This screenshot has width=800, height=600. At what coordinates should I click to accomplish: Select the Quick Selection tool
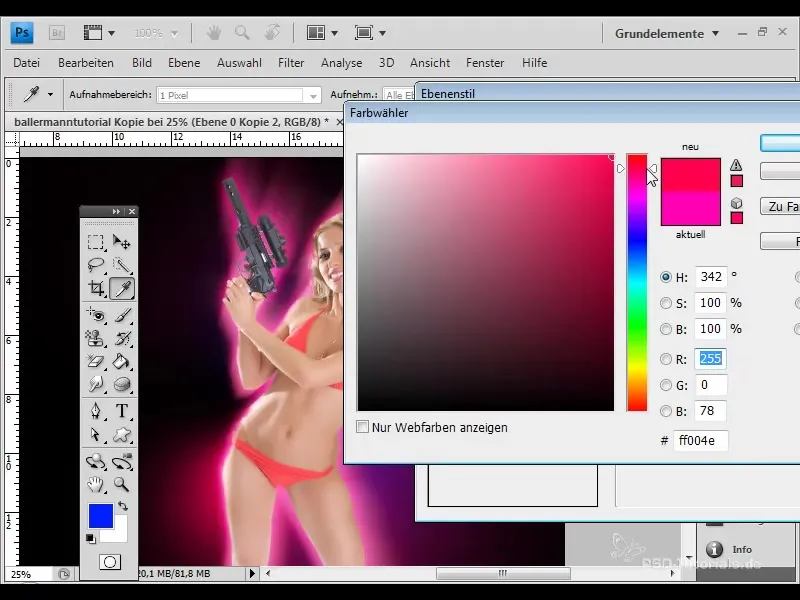pyautogui.click(x=122, y=265)
